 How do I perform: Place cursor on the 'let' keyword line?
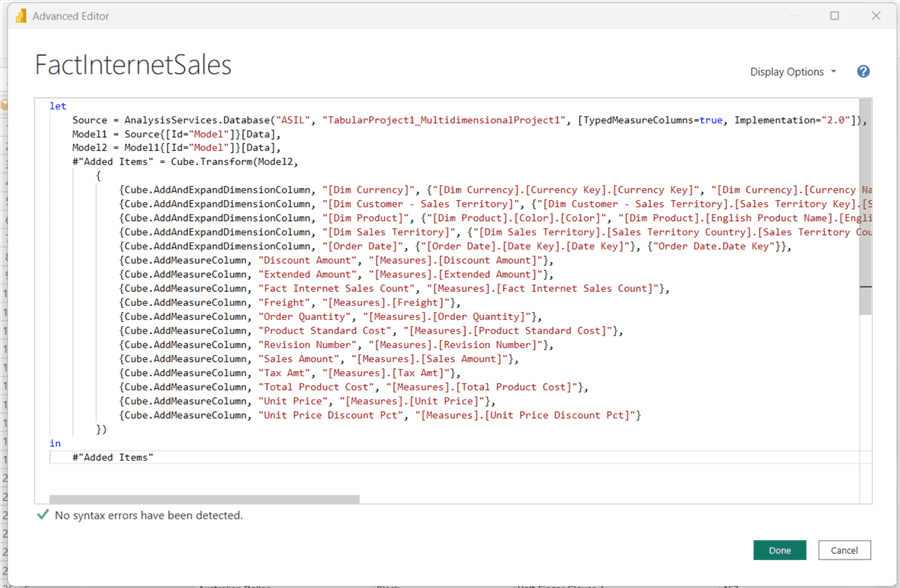click(58, 106)
